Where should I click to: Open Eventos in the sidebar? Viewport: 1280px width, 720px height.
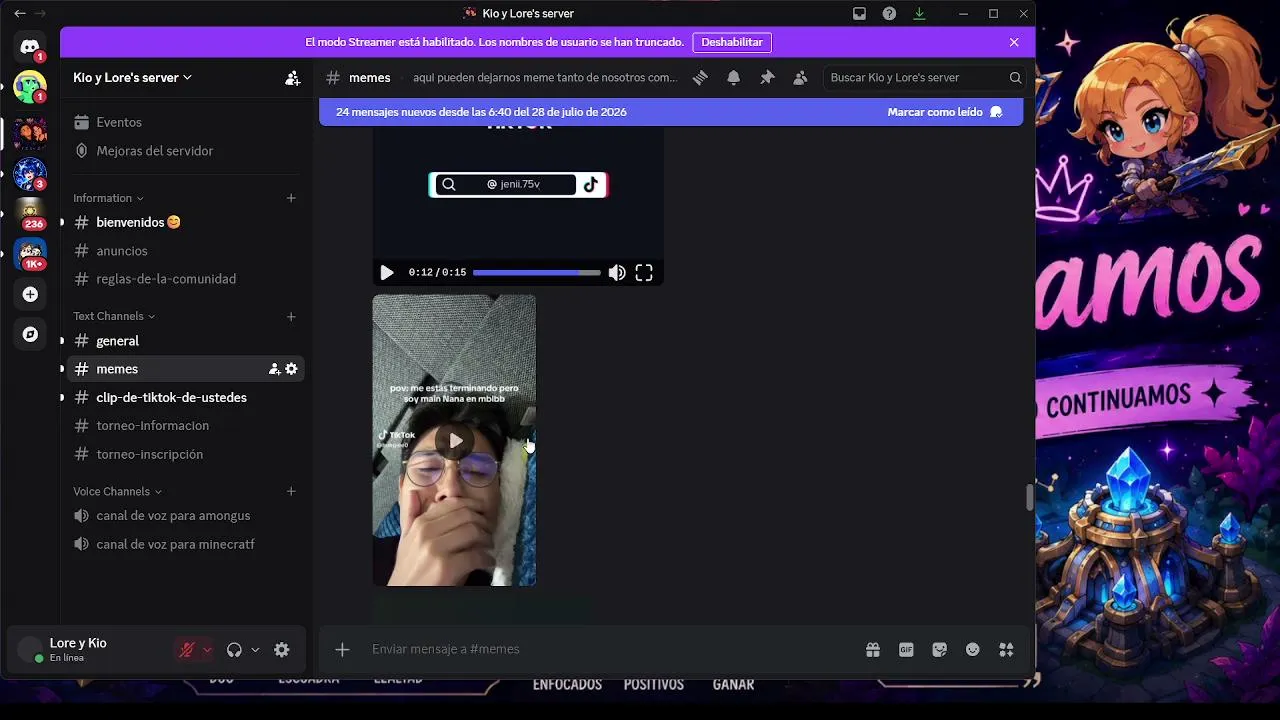click(186, 122)
